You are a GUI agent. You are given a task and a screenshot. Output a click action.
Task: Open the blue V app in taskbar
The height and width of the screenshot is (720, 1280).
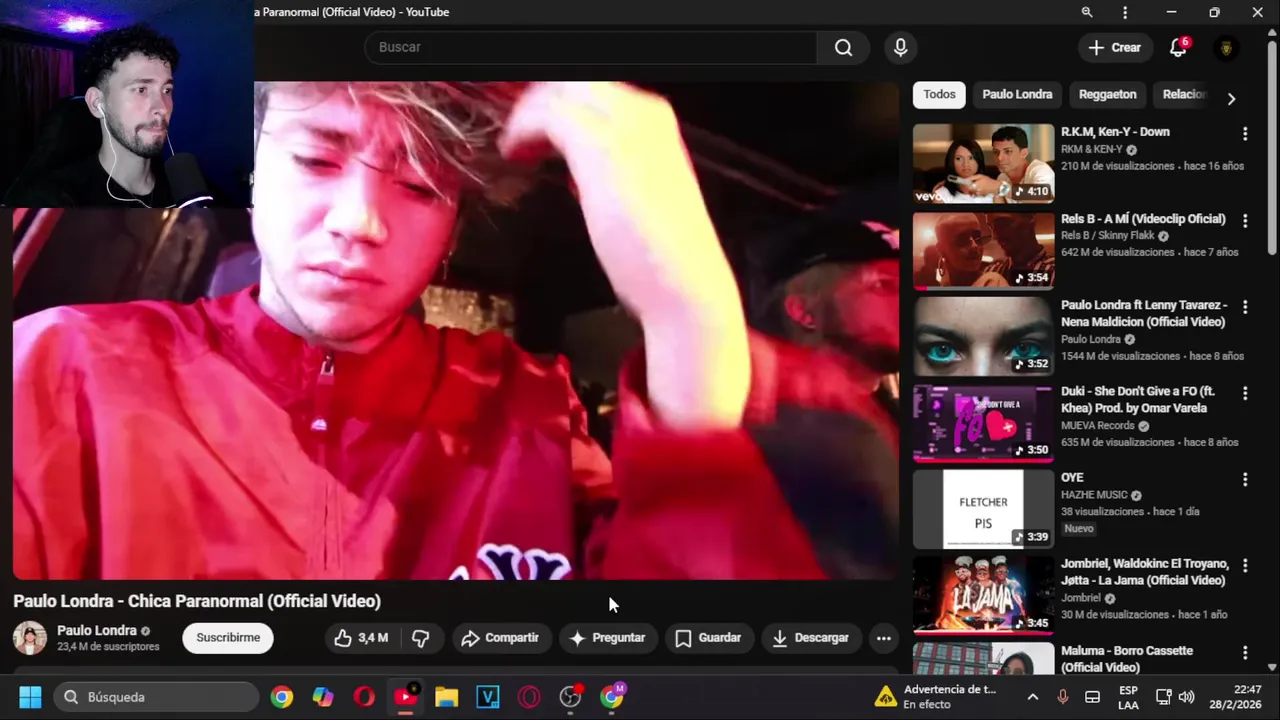pyautogui.click(x=488, y=697)
